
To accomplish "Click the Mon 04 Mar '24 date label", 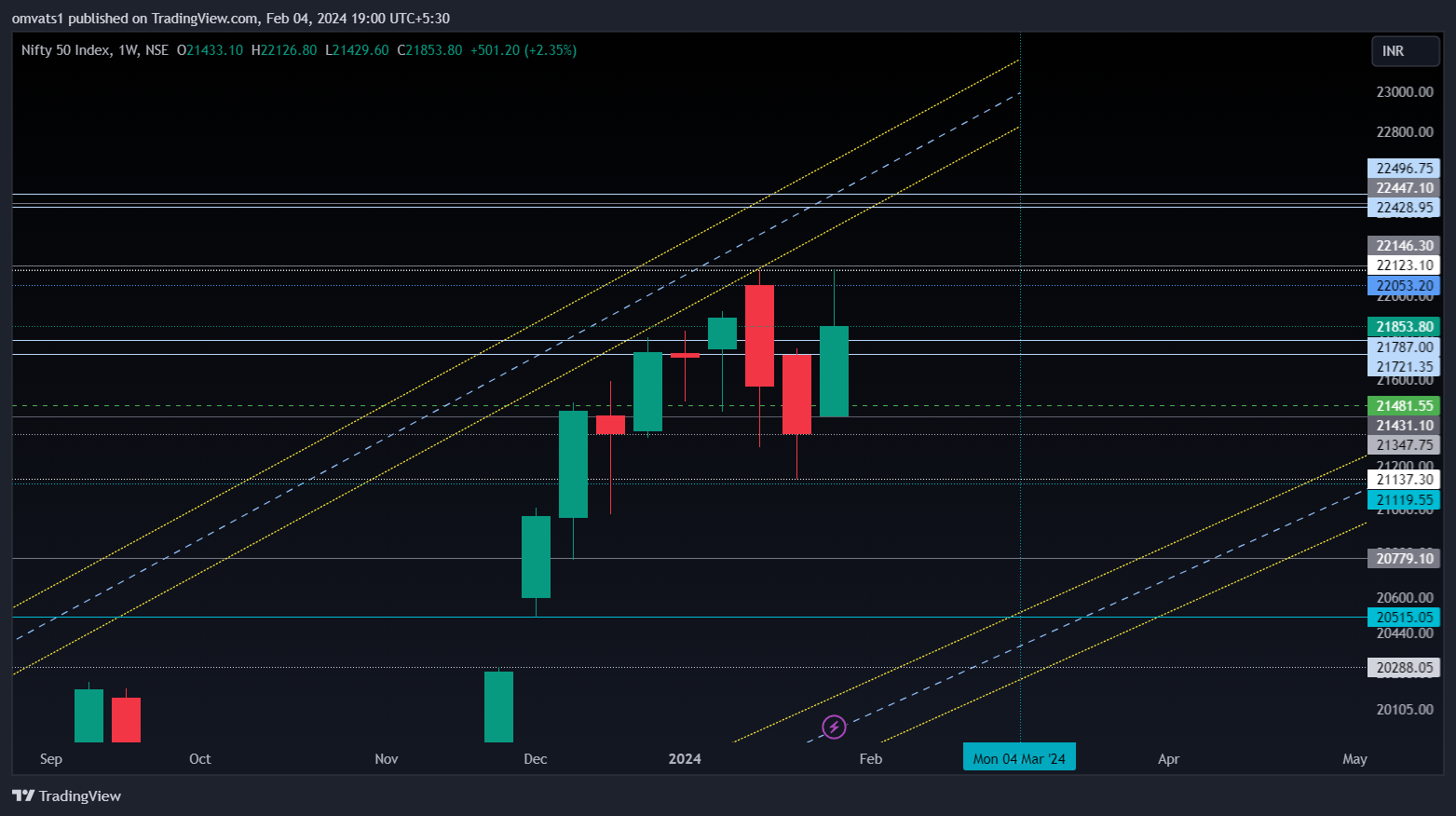I will 1019,758.
